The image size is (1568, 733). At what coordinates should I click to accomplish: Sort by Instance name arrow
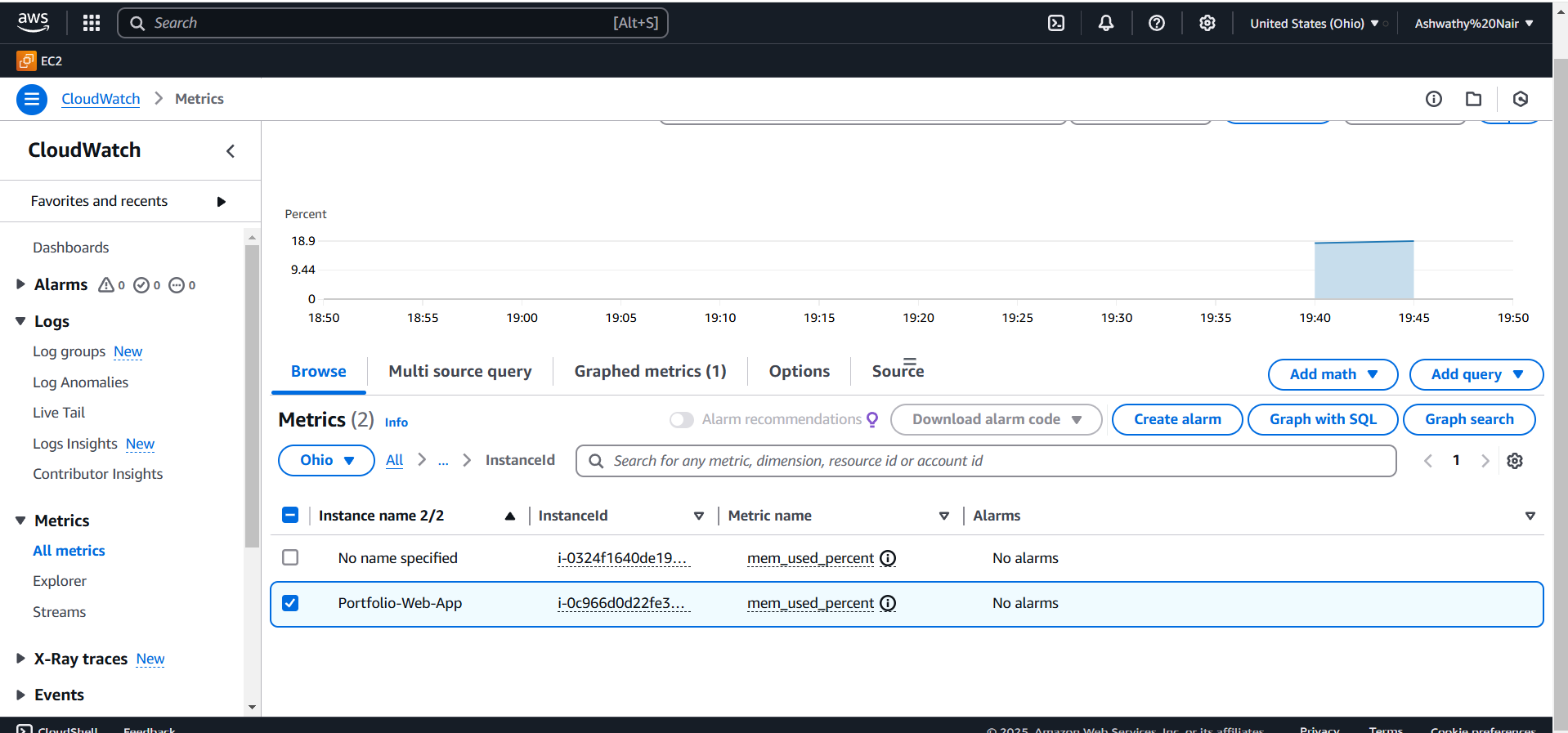pos(510,516)
